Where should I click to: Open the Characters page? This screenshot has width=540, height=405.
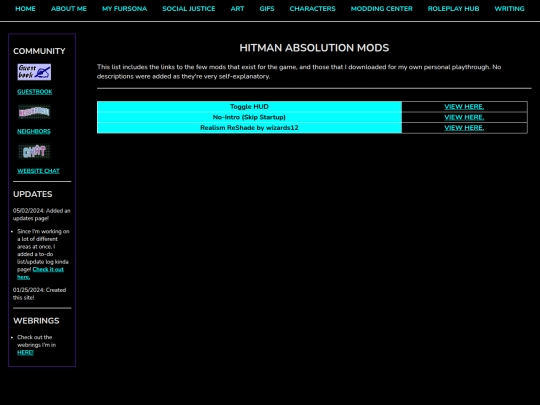(x=312, y=9)
